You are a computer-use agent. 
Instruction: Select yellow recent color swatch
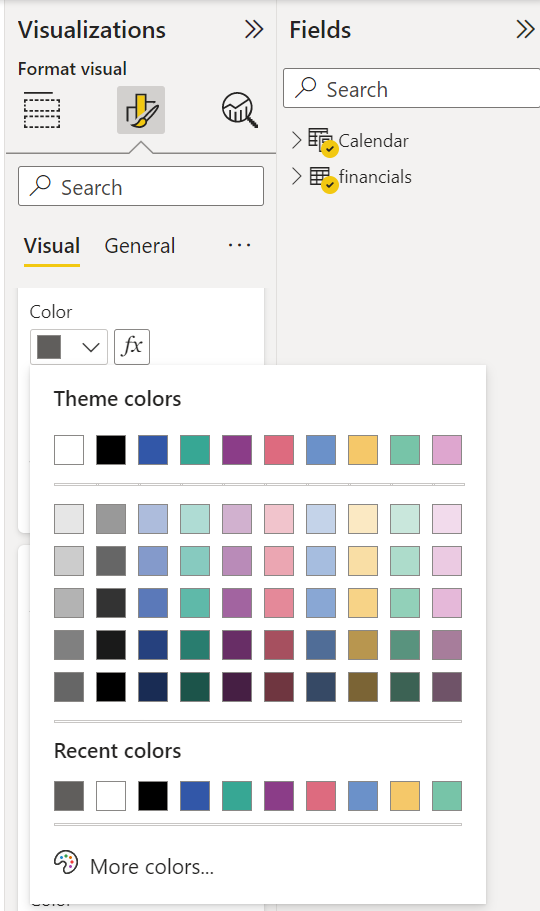click(405, 796)
